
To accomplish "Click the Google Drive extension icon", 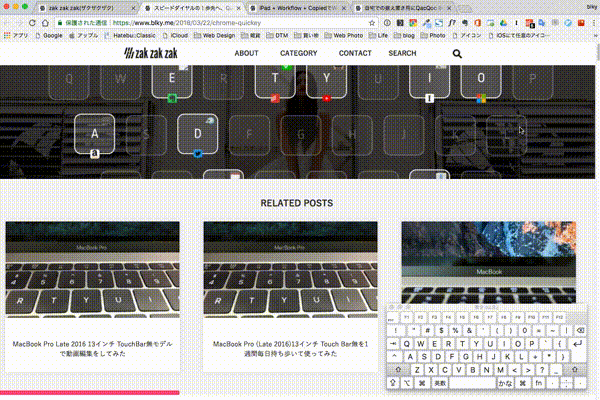I will [503, 23].
